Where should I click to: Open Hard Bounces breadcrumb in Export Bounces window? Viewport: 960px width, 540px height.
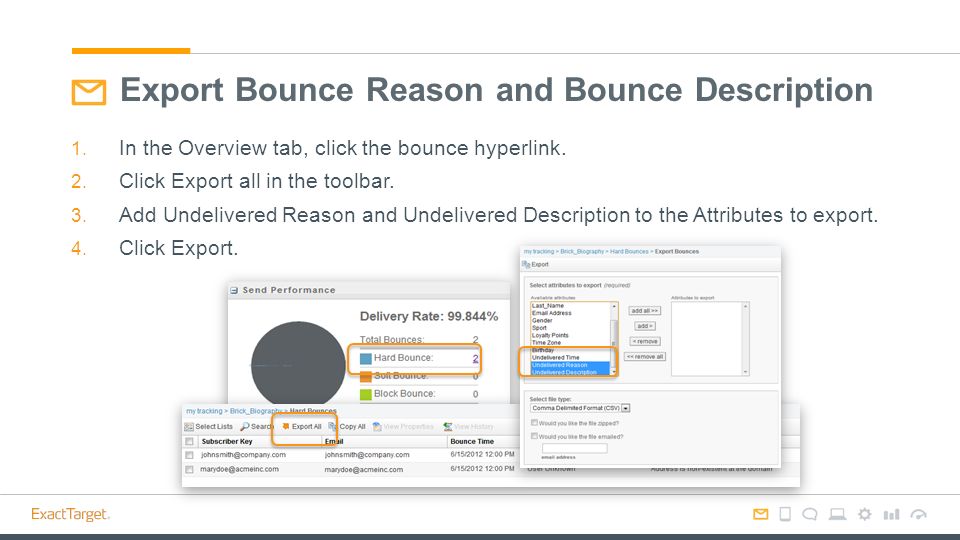pos(629,252)
